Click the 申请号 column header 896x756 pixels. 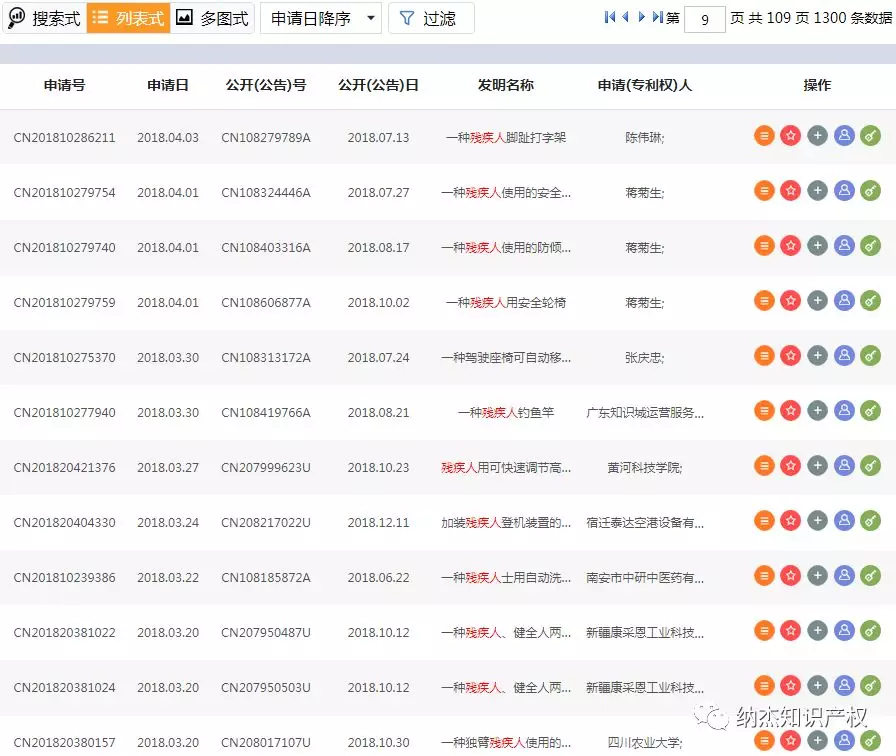pyautogui.click(x=65, y=85)
